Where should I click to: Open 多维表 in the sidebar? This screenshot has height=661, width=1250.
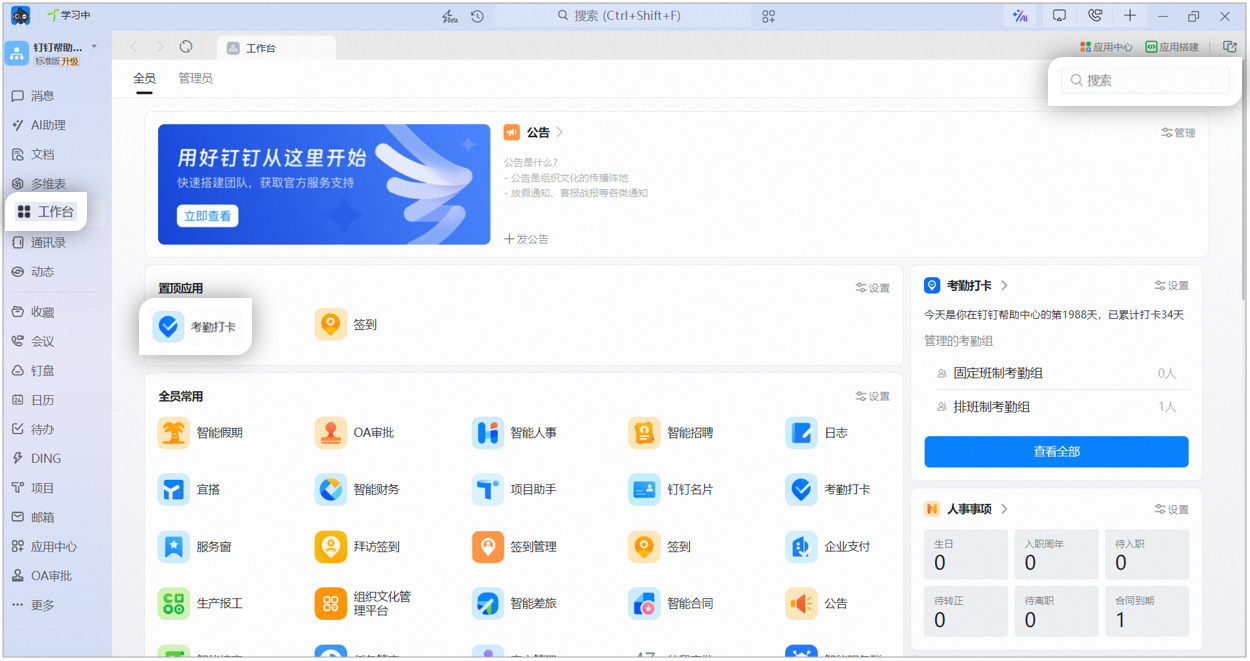coord(38,184)
